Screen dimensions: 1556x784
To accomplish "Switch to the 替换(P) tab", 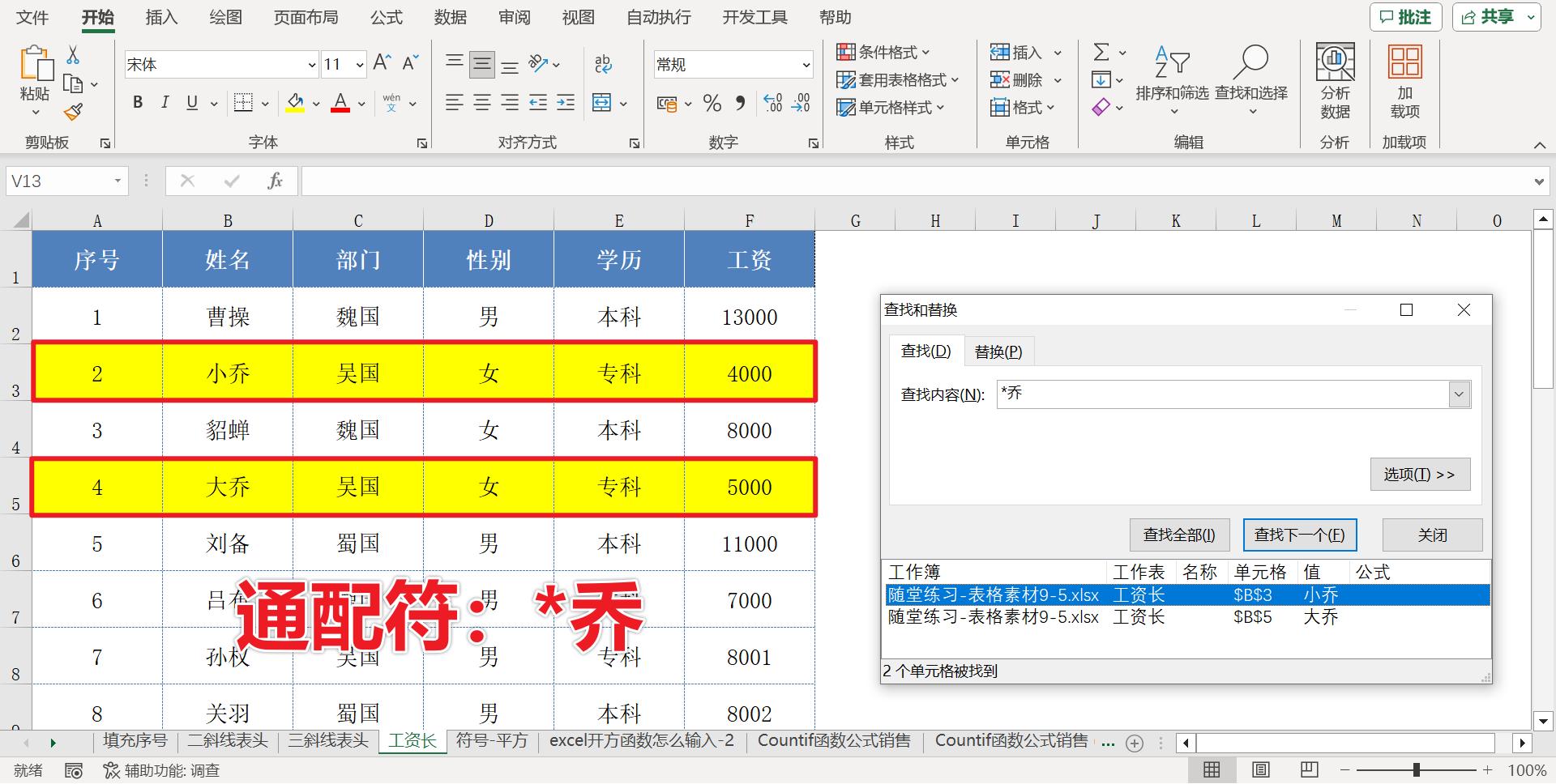I will coord(998,352).
